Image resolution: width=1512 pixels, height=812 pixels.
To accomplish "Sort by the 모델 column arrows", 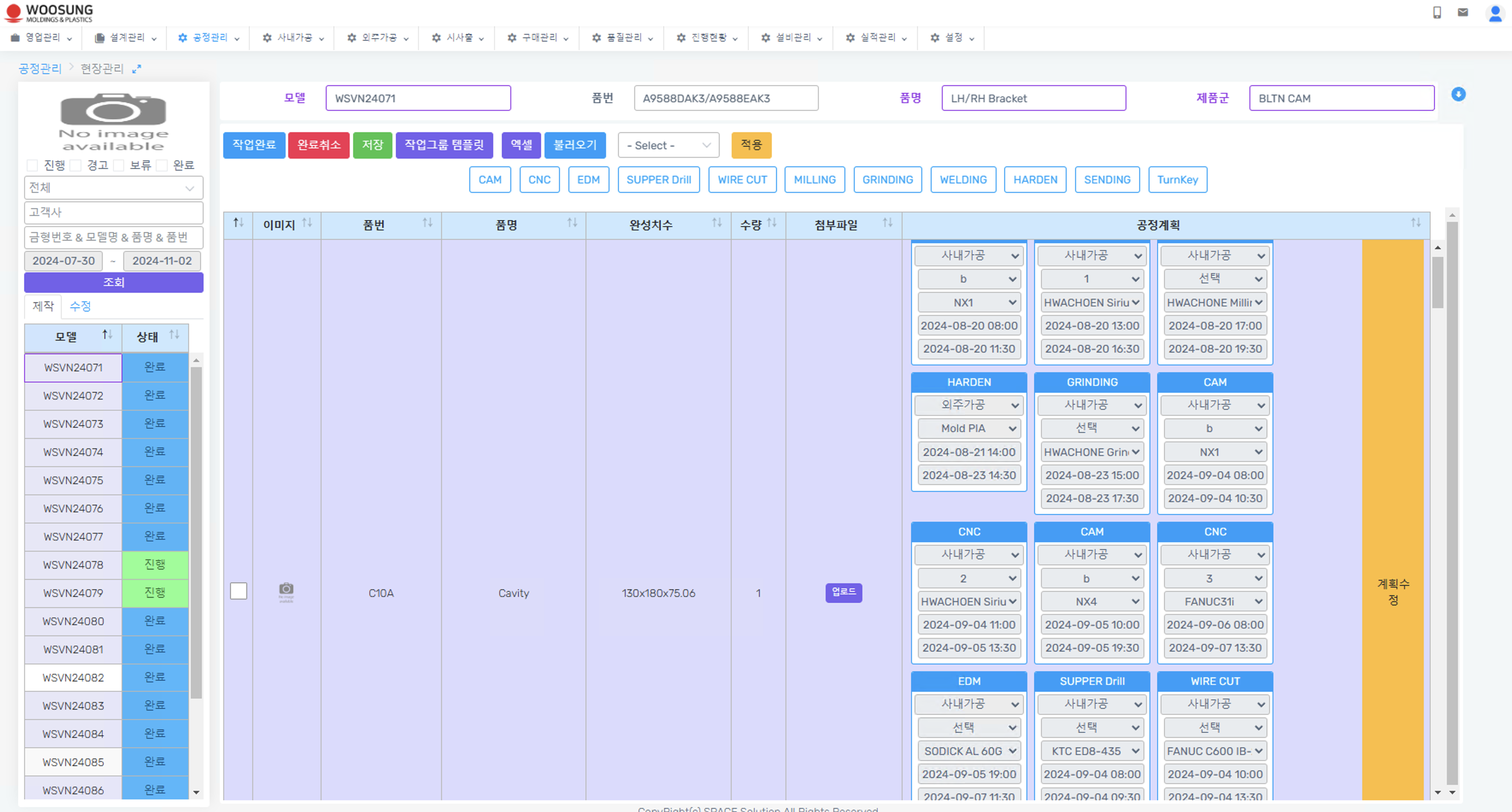I will pyautogui.click(x=107, y=335).
